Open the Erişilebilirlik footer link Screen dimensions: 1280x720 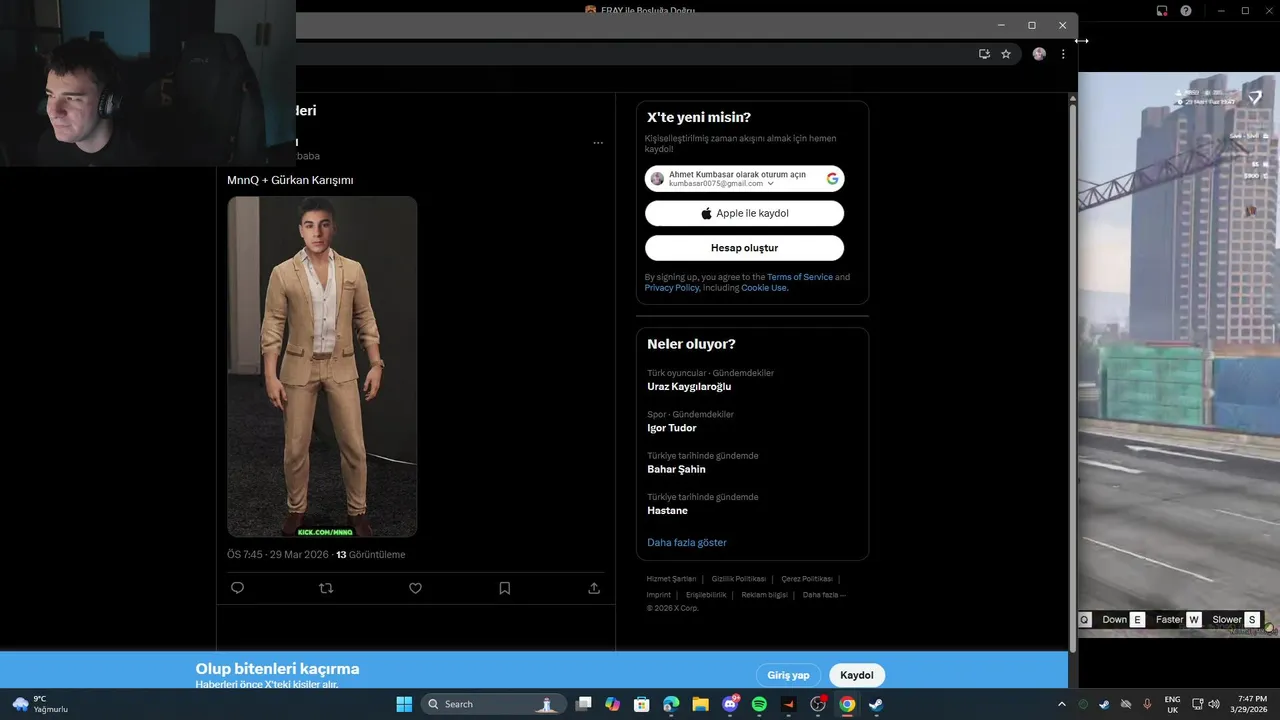706,595
